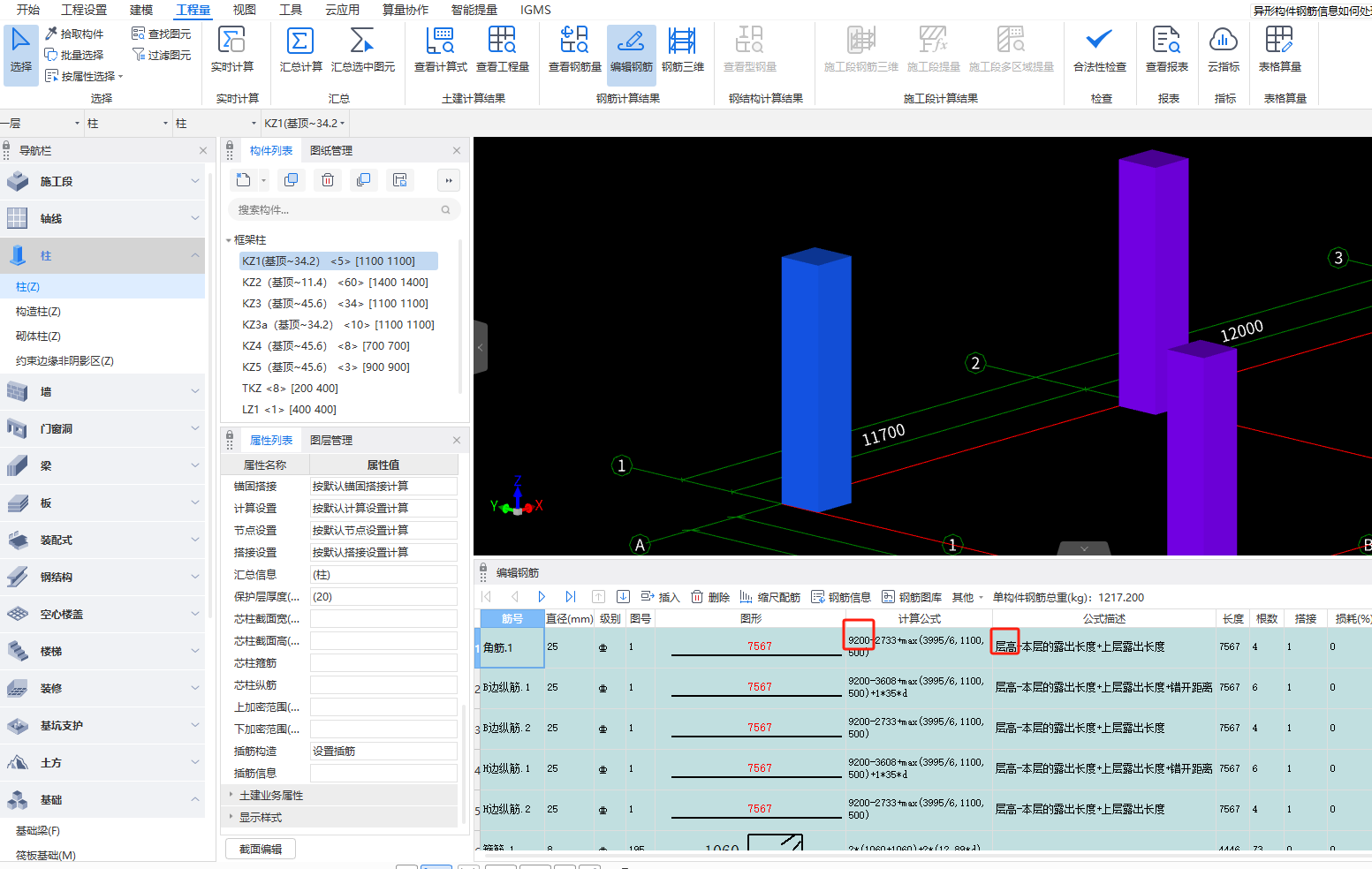Switch to the 视图 ribbon tab
Viewport: 1372px width, 869px height.
click(244, 10)
